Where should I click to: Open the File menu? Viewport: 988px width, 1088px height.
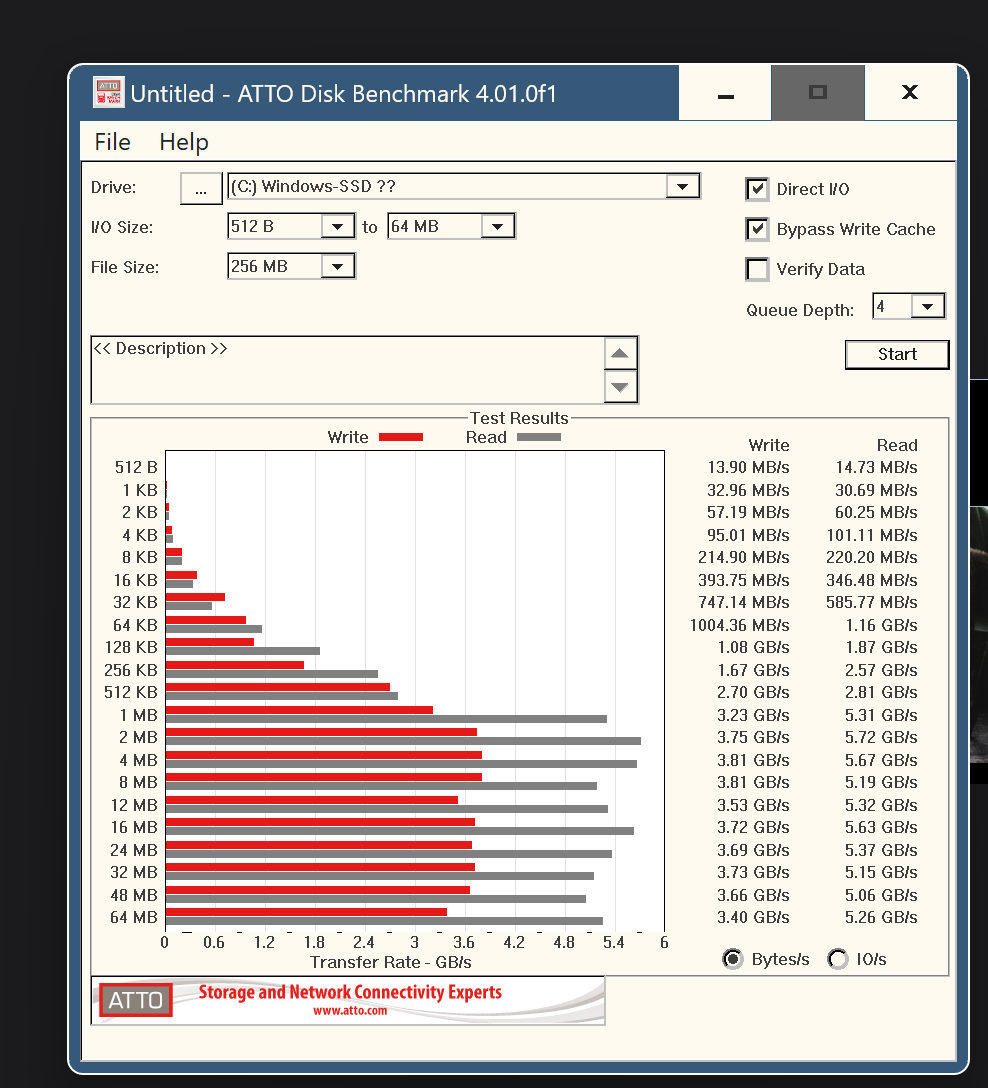(x=112, y=142)
